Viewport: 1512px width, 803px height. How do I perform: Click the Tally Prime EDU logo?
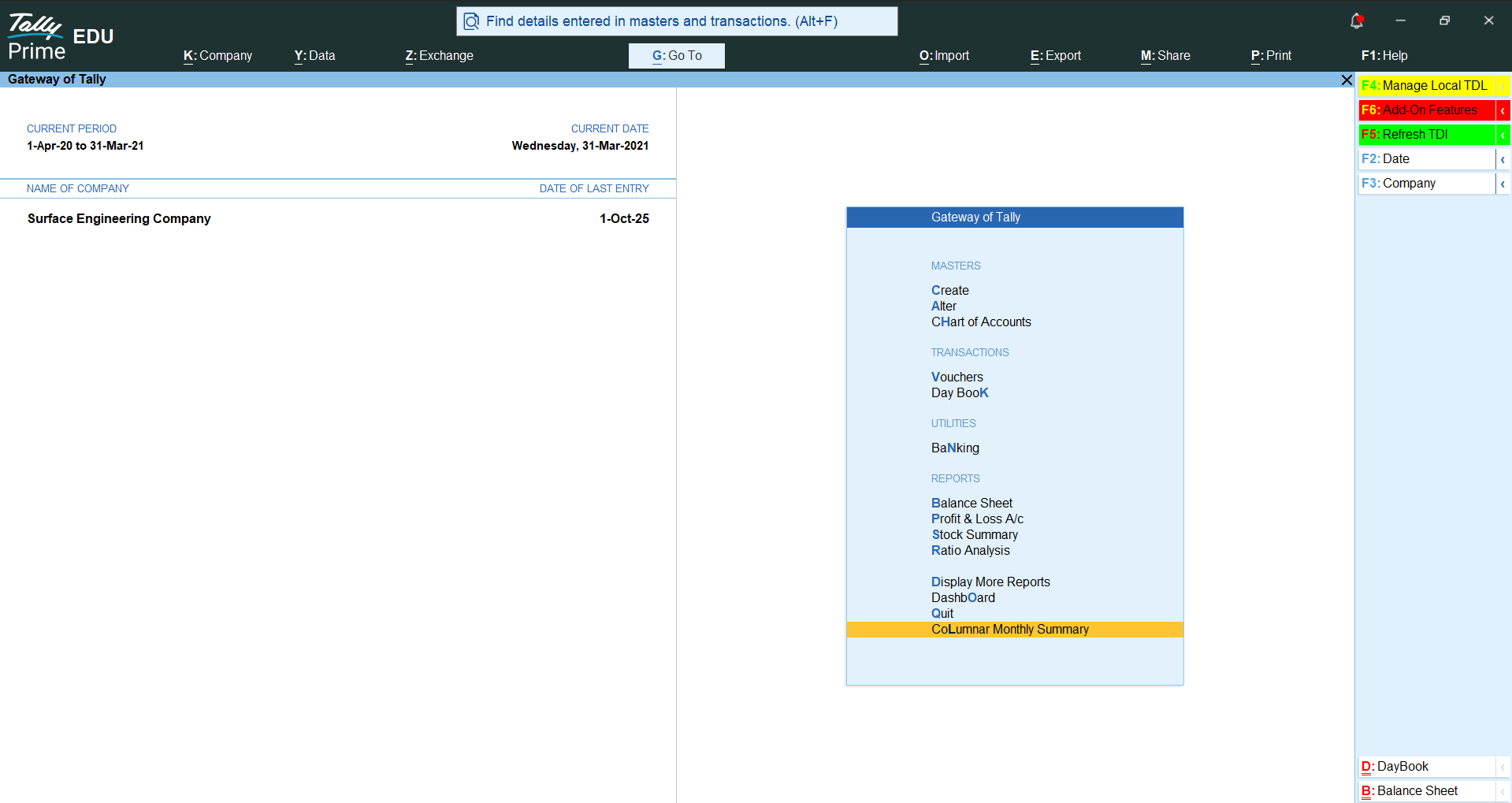pos(61,37)
